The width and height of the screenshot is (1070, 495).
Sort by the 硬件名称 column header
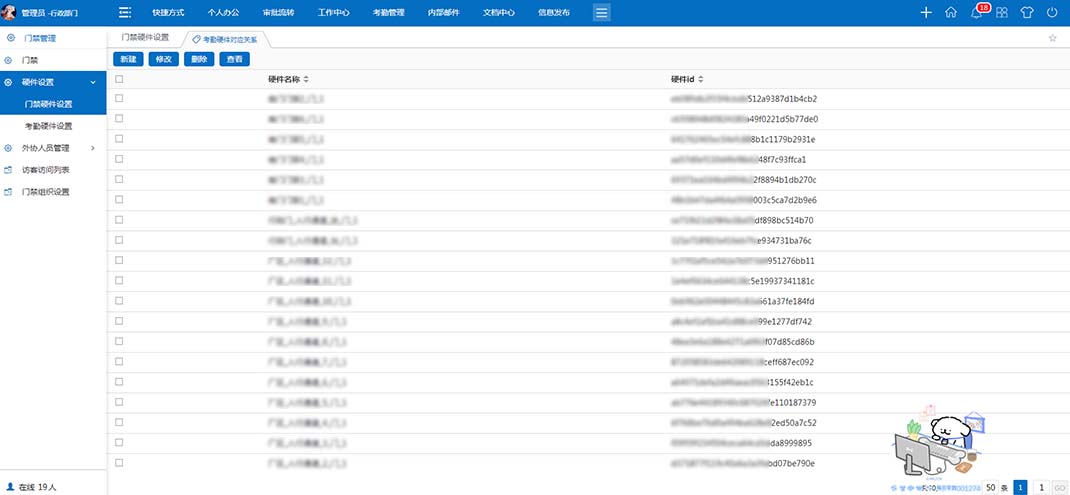pos(288,79)
